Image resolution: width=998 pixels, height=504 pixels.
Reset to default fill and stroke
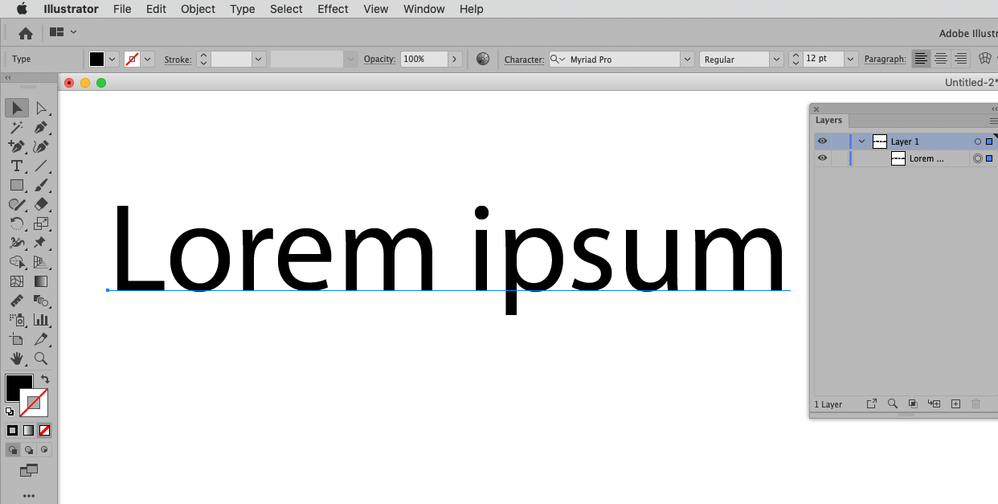coord(10,412)
